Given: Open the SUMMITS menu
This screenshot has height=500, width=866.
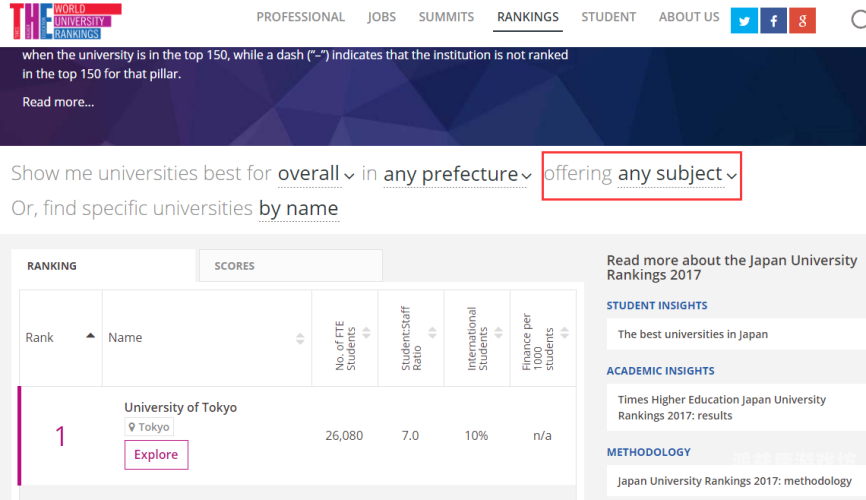Looking at the screenshot, I should [446, 17].
